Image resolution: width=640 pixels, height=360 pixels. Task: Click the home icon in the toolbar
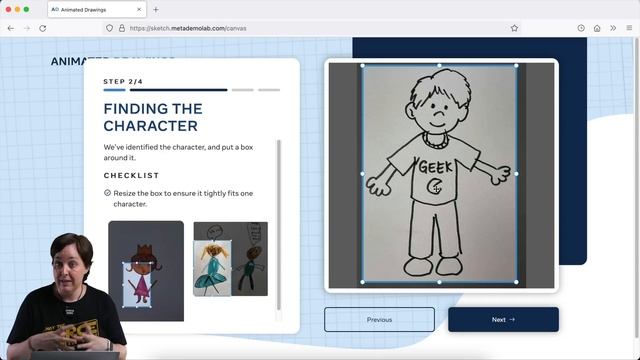click(597, 28)
